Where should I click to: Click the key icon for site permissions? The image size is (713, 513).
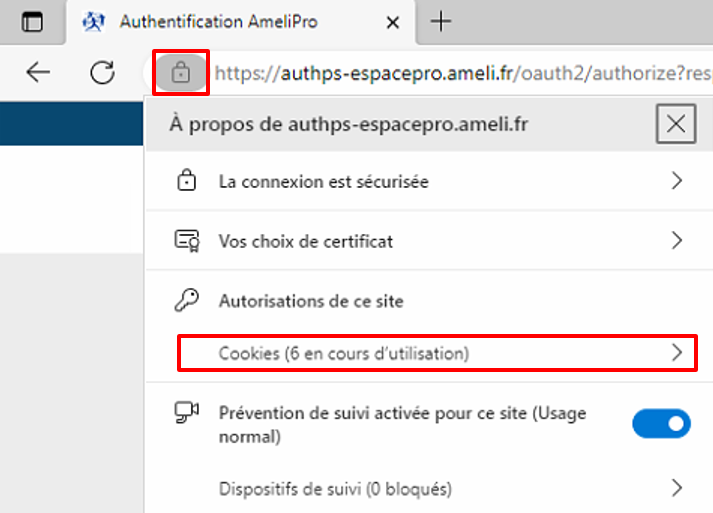pyautogui.click(x=187, y=300)
